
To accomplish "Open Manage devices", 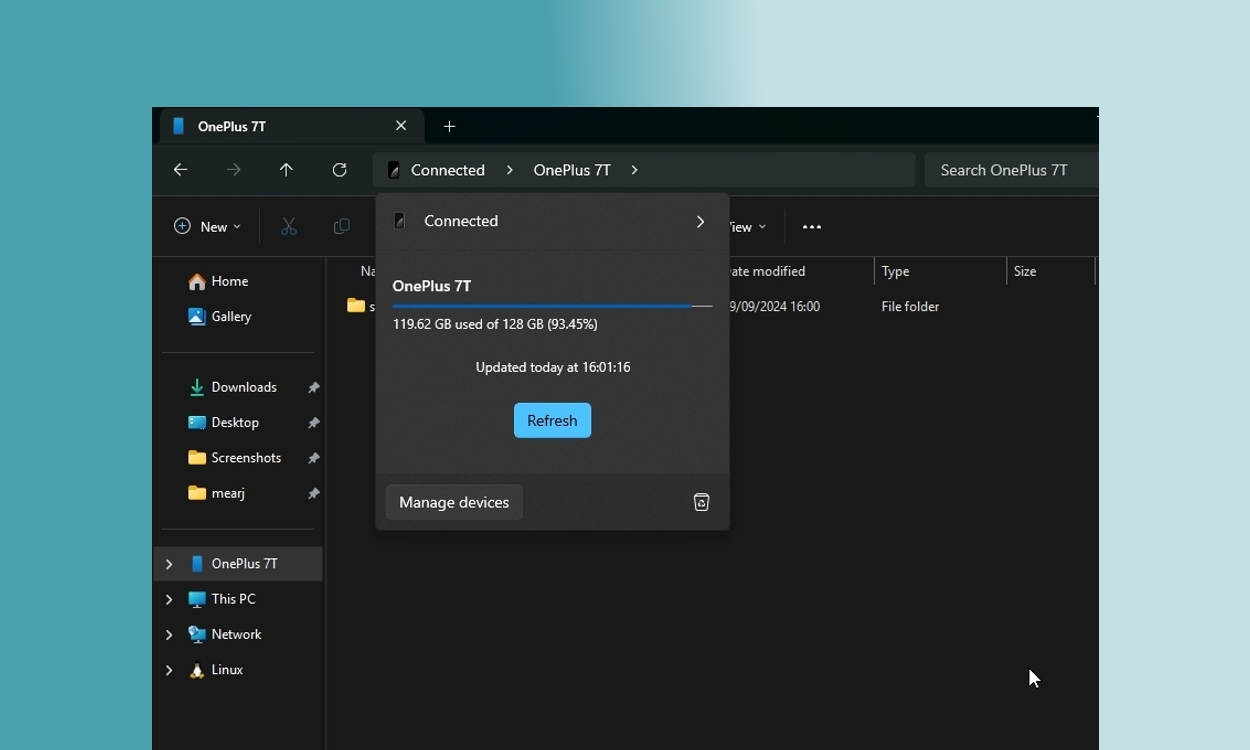I will 454,502.
